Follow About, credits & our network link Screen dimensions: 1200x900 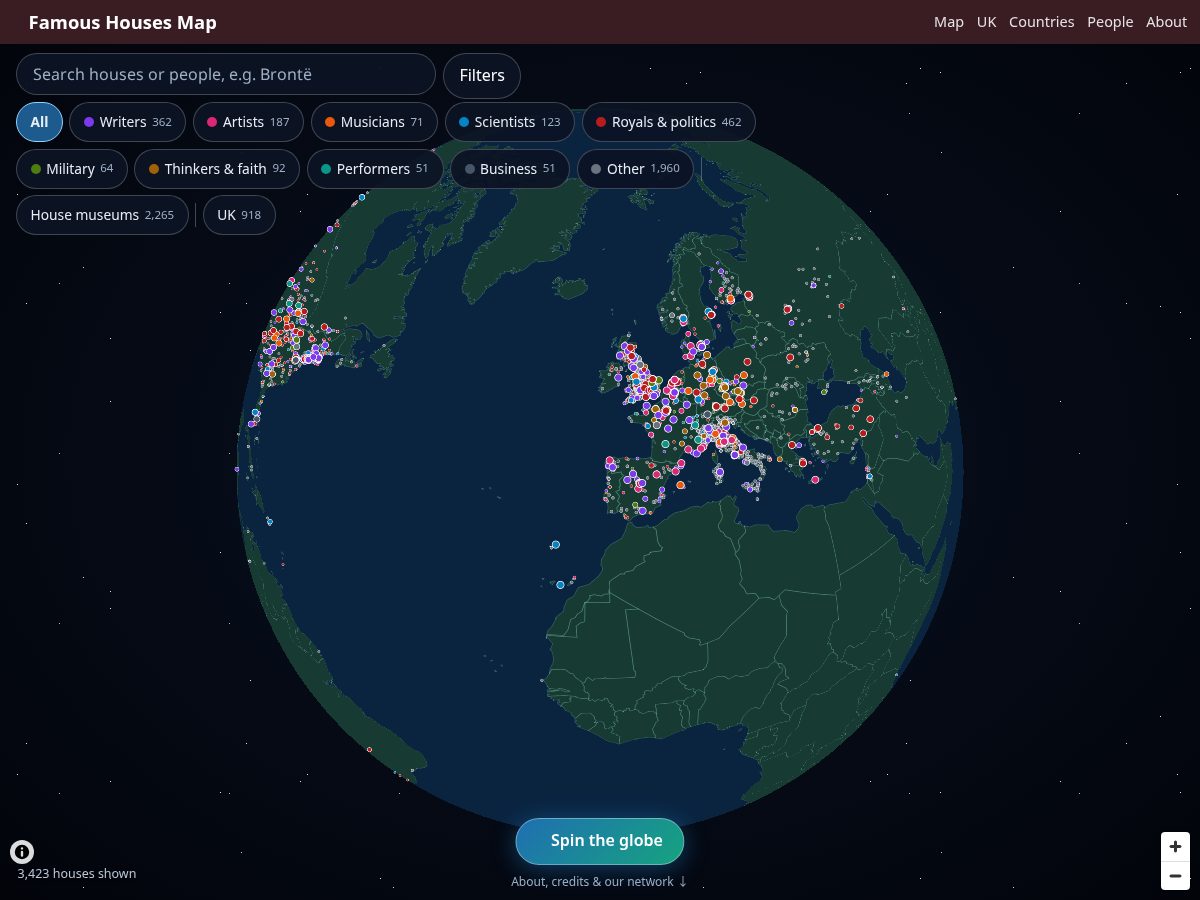pyautogui.click(x=599, y=882)
